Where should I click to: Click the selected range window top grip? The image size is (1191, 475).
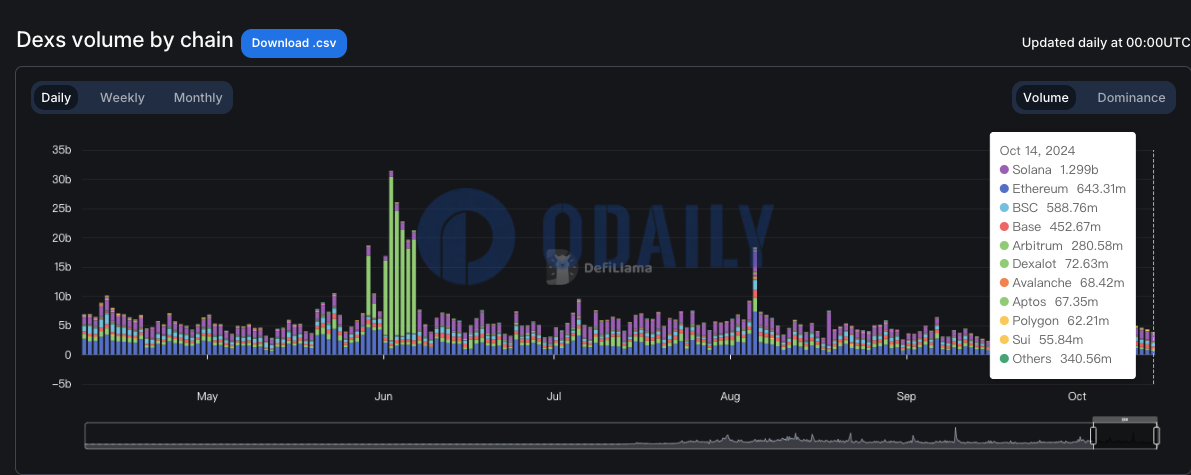1125,419
